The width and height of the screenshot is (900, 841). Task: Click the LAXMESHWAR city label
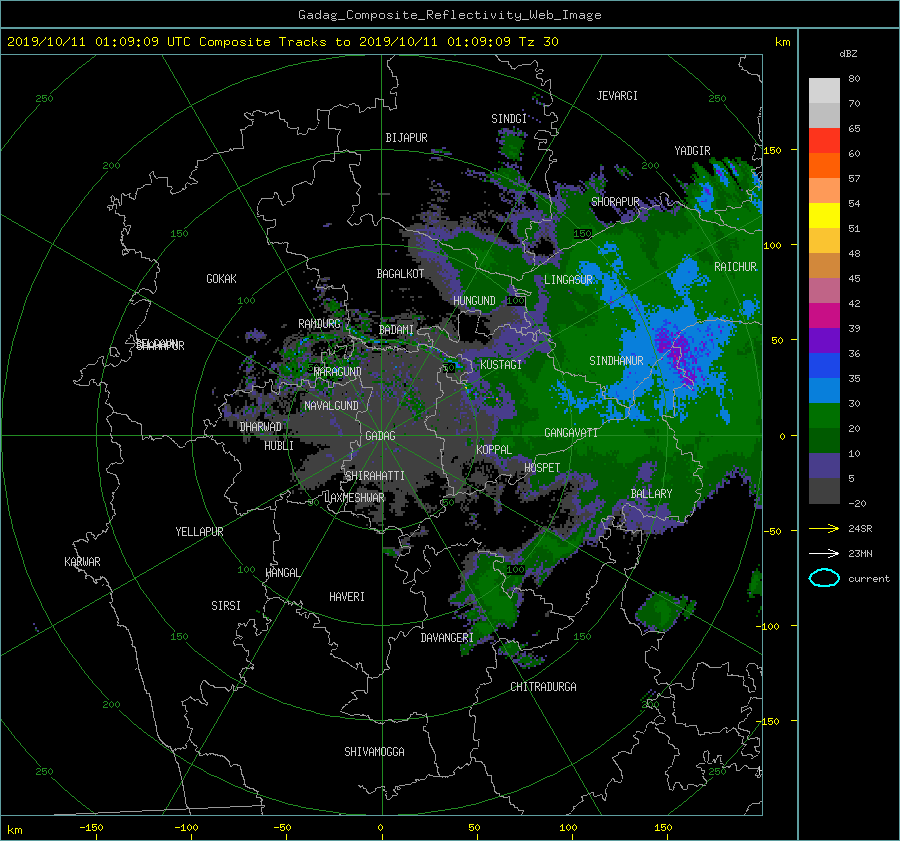[x=354, y=498]
